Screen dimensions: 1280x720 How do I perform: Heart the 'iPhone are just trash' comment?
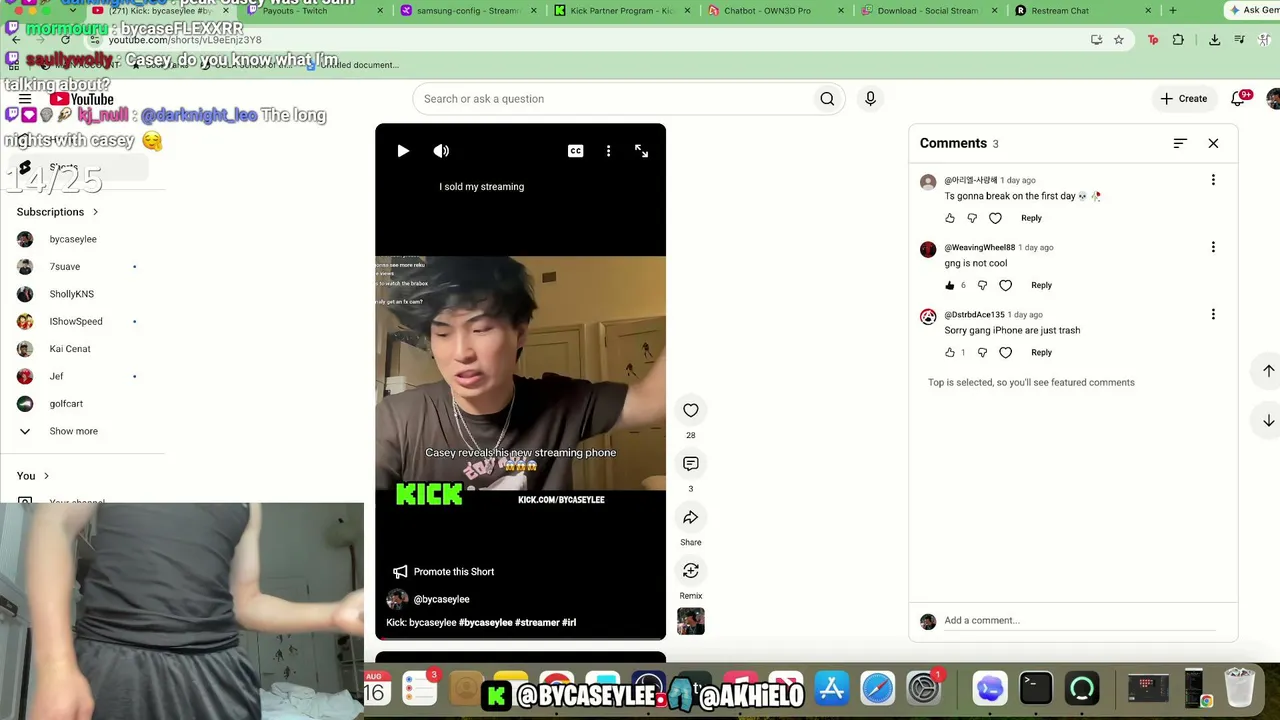1005,352
